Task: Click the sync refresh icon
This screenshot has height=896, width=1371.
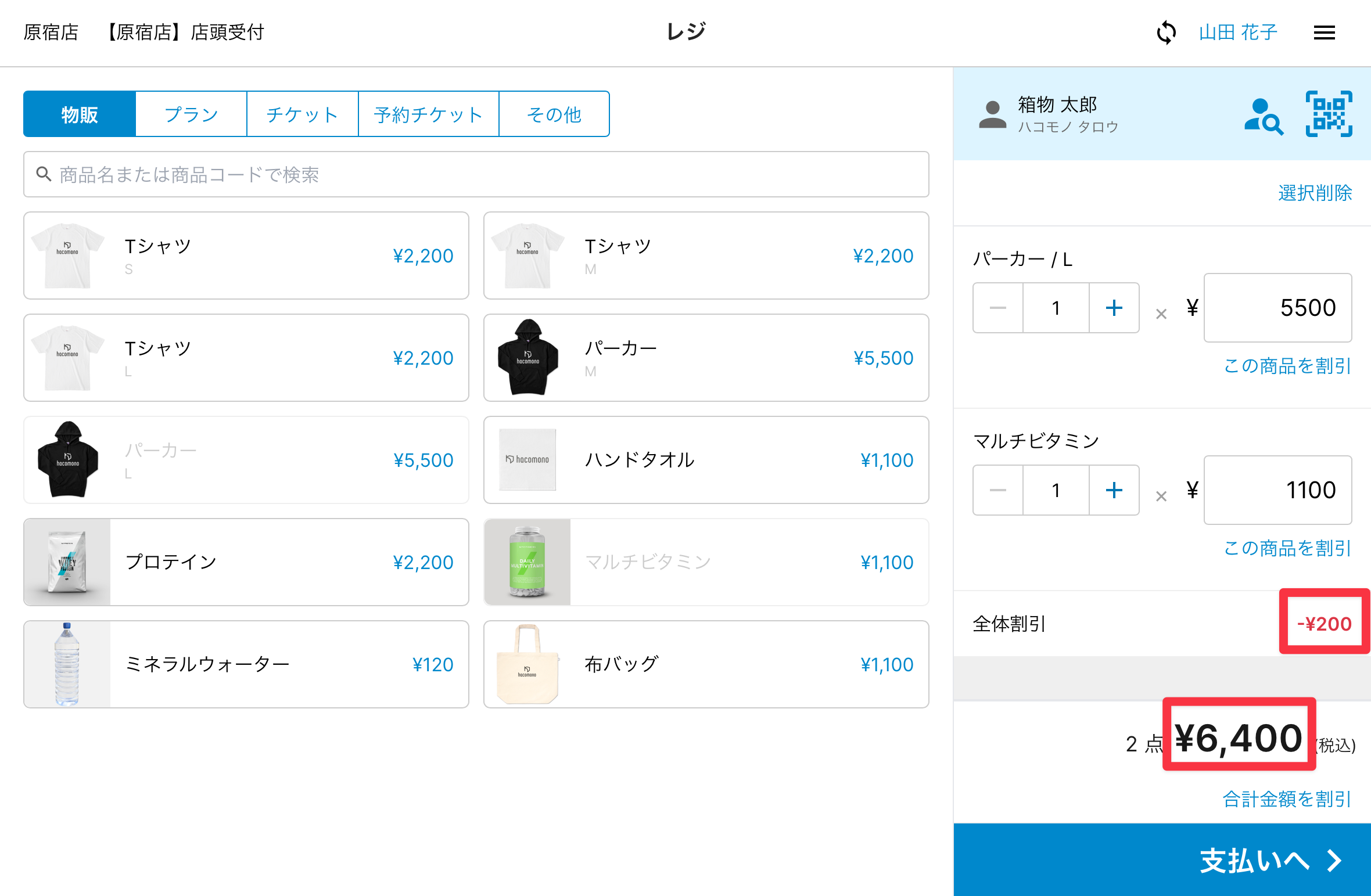Action: coord(1166,33)
